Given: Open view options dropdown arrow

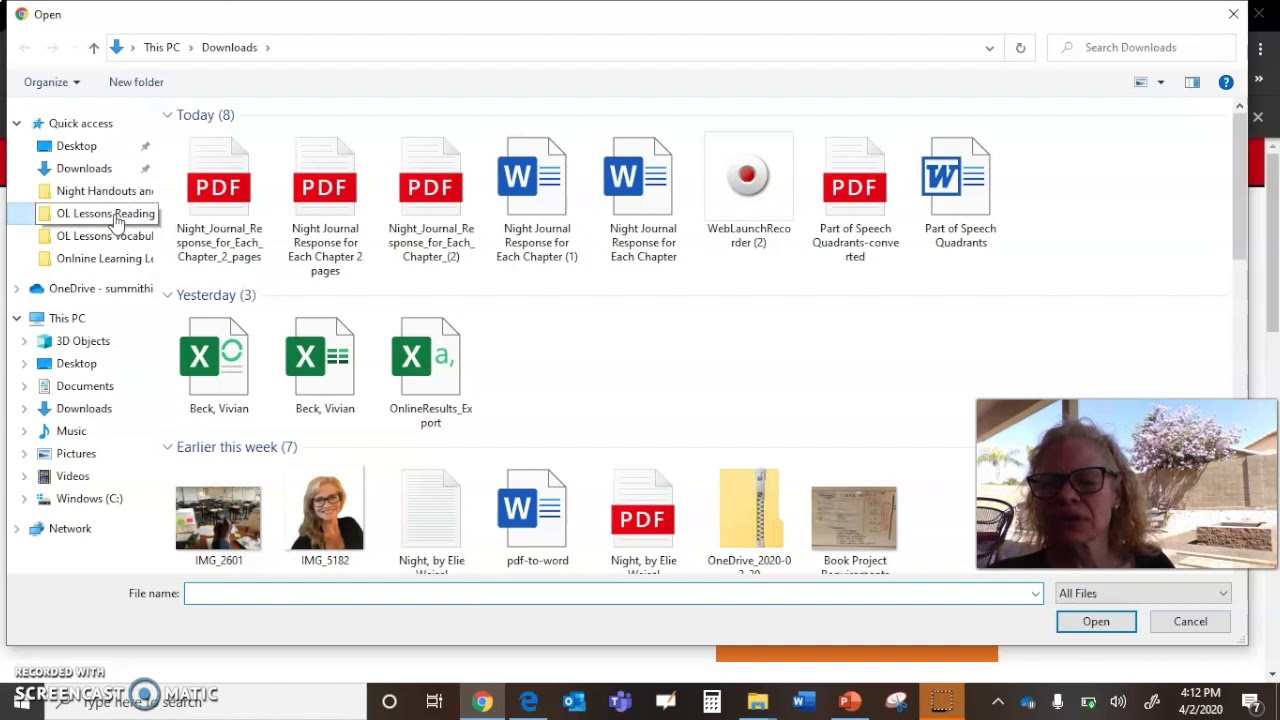Looking at the screenshot, I should pyautogui.click(x=1161, y=82).
